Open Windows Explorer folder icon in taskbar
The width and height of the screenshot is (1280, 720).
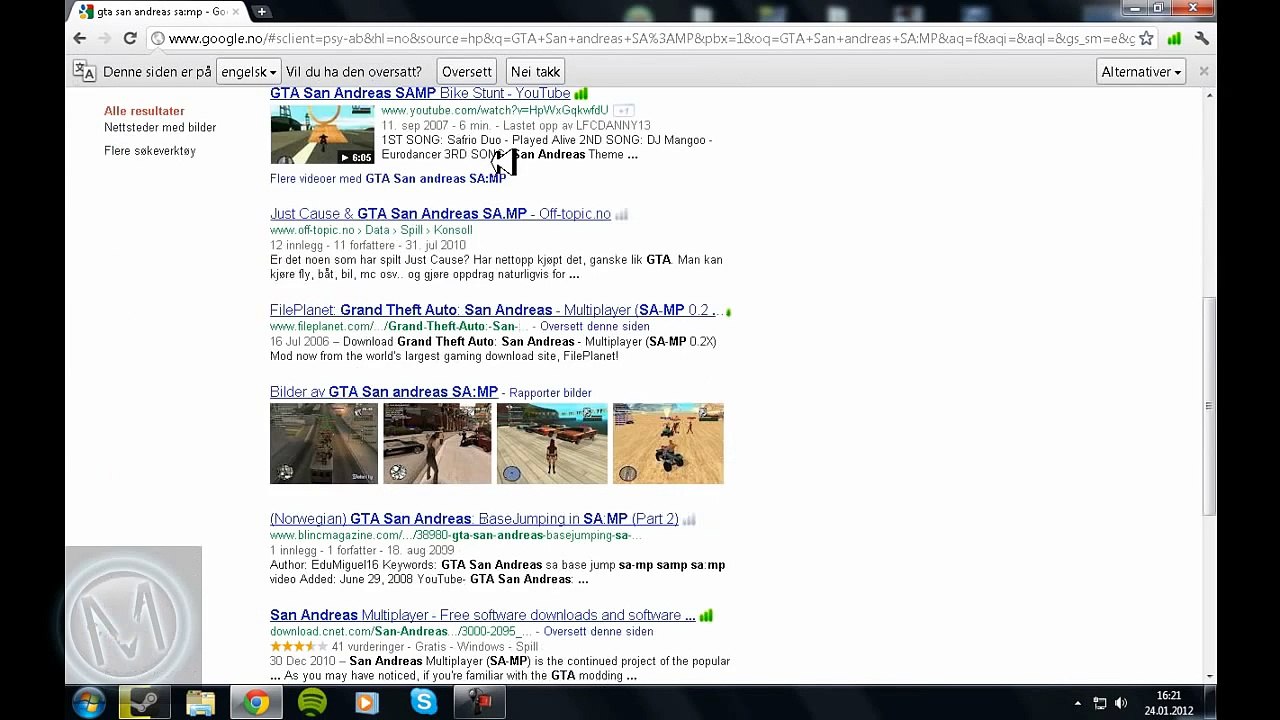(x=200, y=703)
